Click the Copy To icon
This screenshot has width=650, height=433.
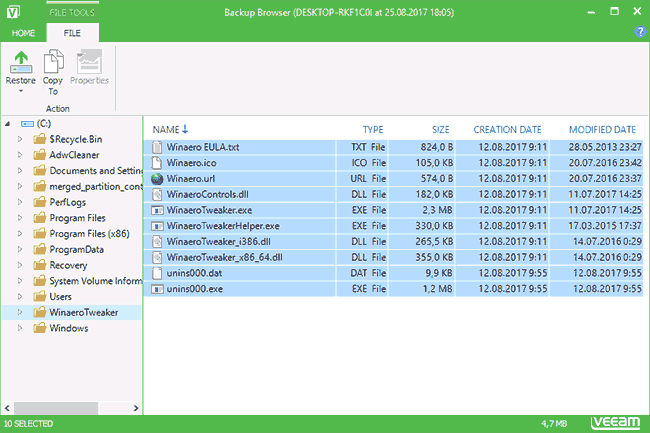coord(53,61)
